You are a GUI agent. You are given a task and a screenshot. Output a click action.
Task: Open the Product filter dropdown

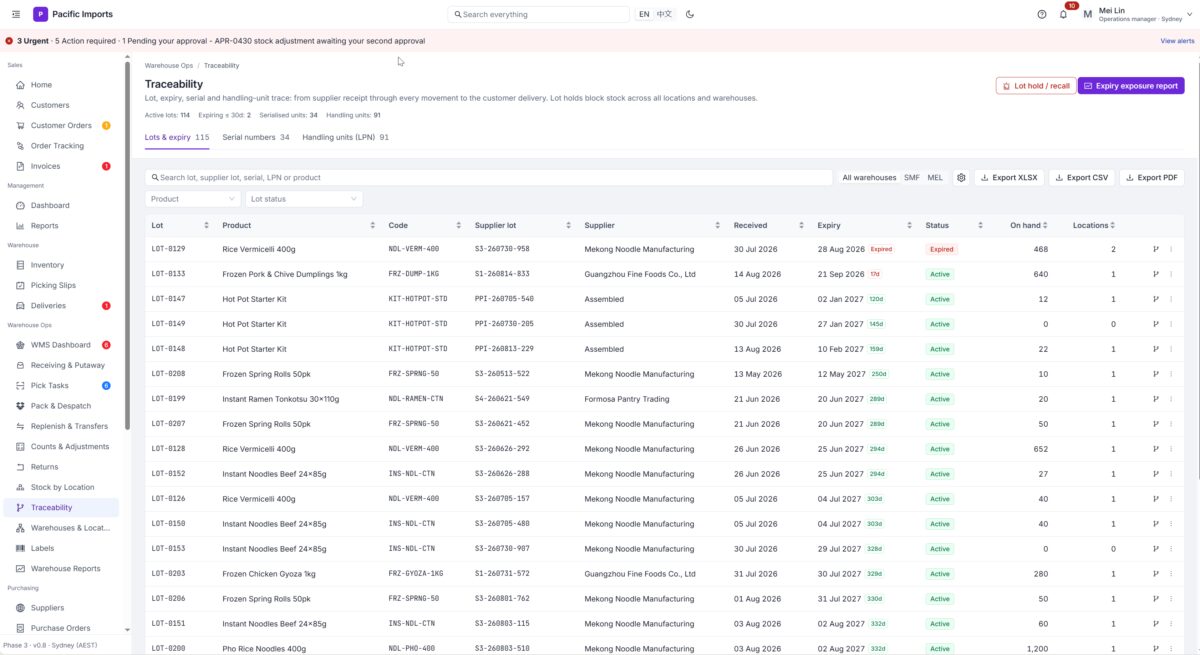click(x=193, y=199)
